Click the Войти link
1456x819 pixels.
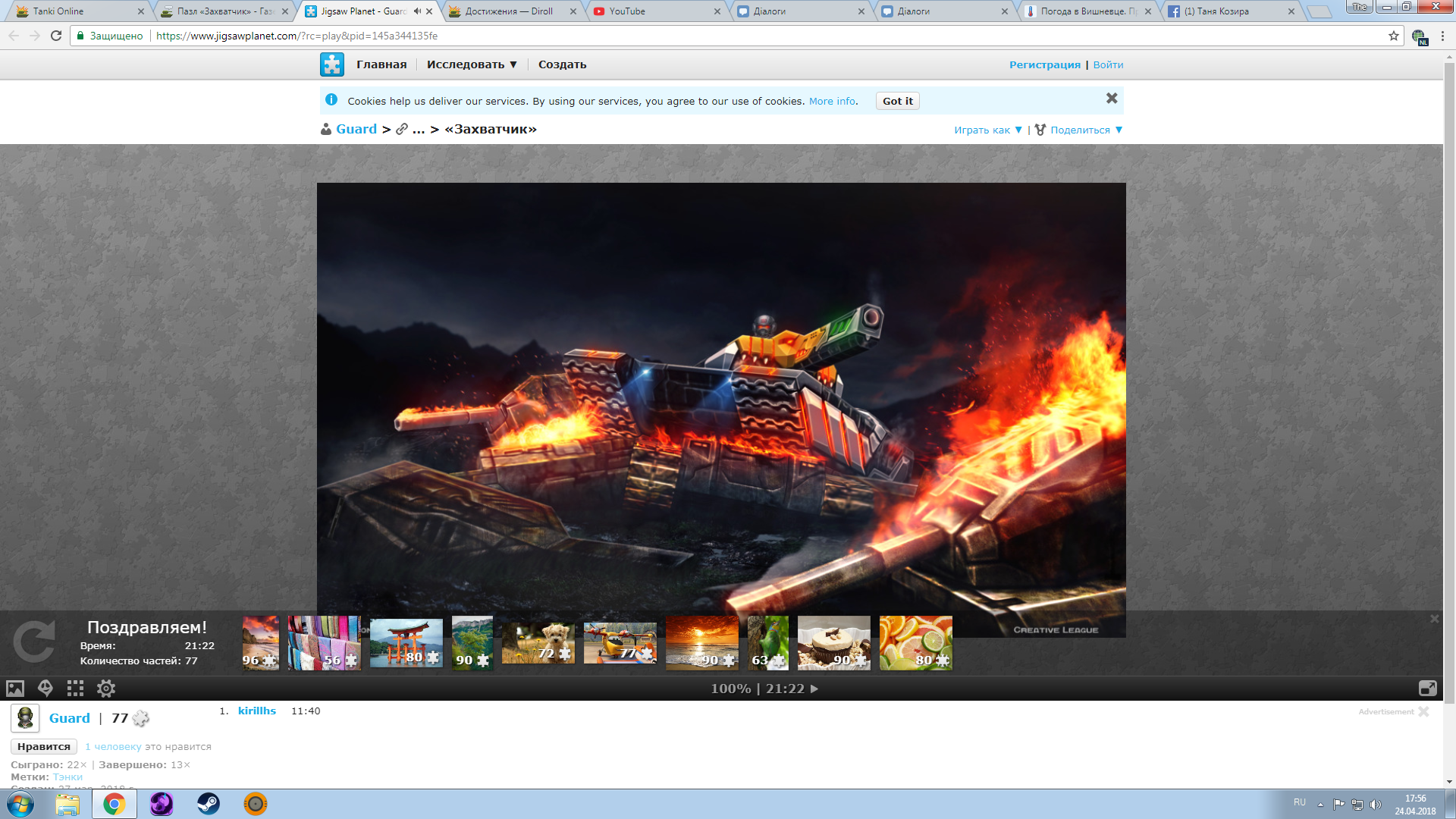pyautogui.click(x=1108, y=65)
